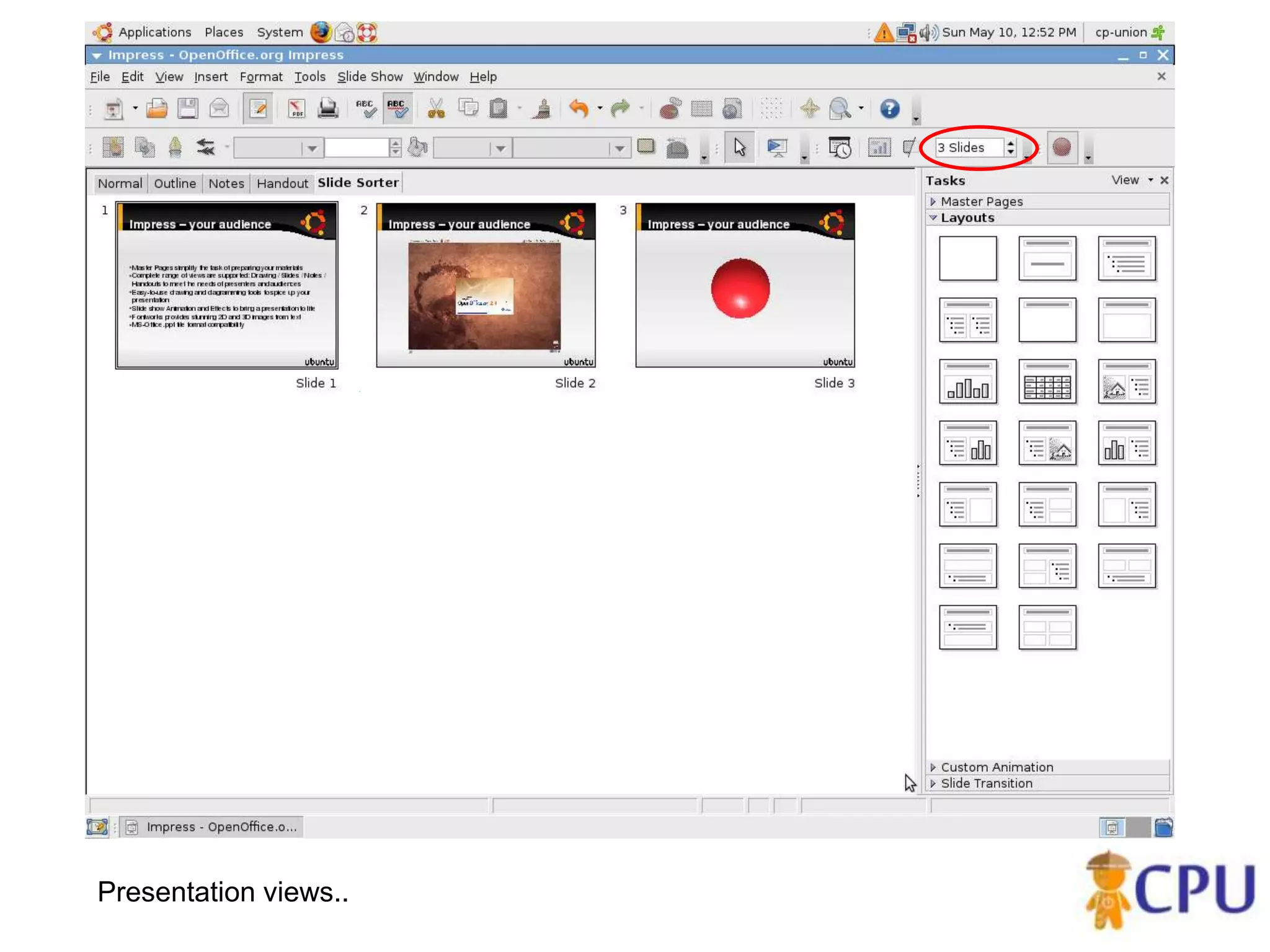Select the arrow pointer Select tool
Viewport: 1270px width, 952px height.
(x=739, y=148)
